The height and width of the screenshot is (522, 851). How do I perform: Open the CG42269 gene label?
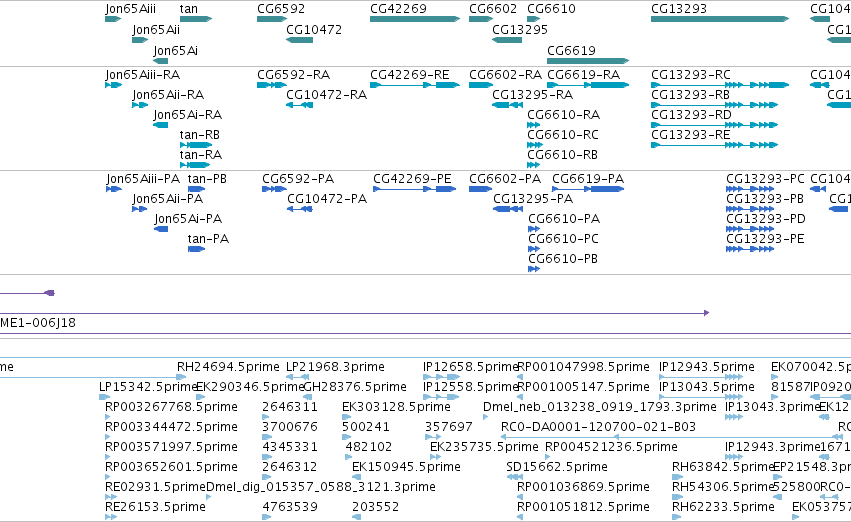coord(398,9)
